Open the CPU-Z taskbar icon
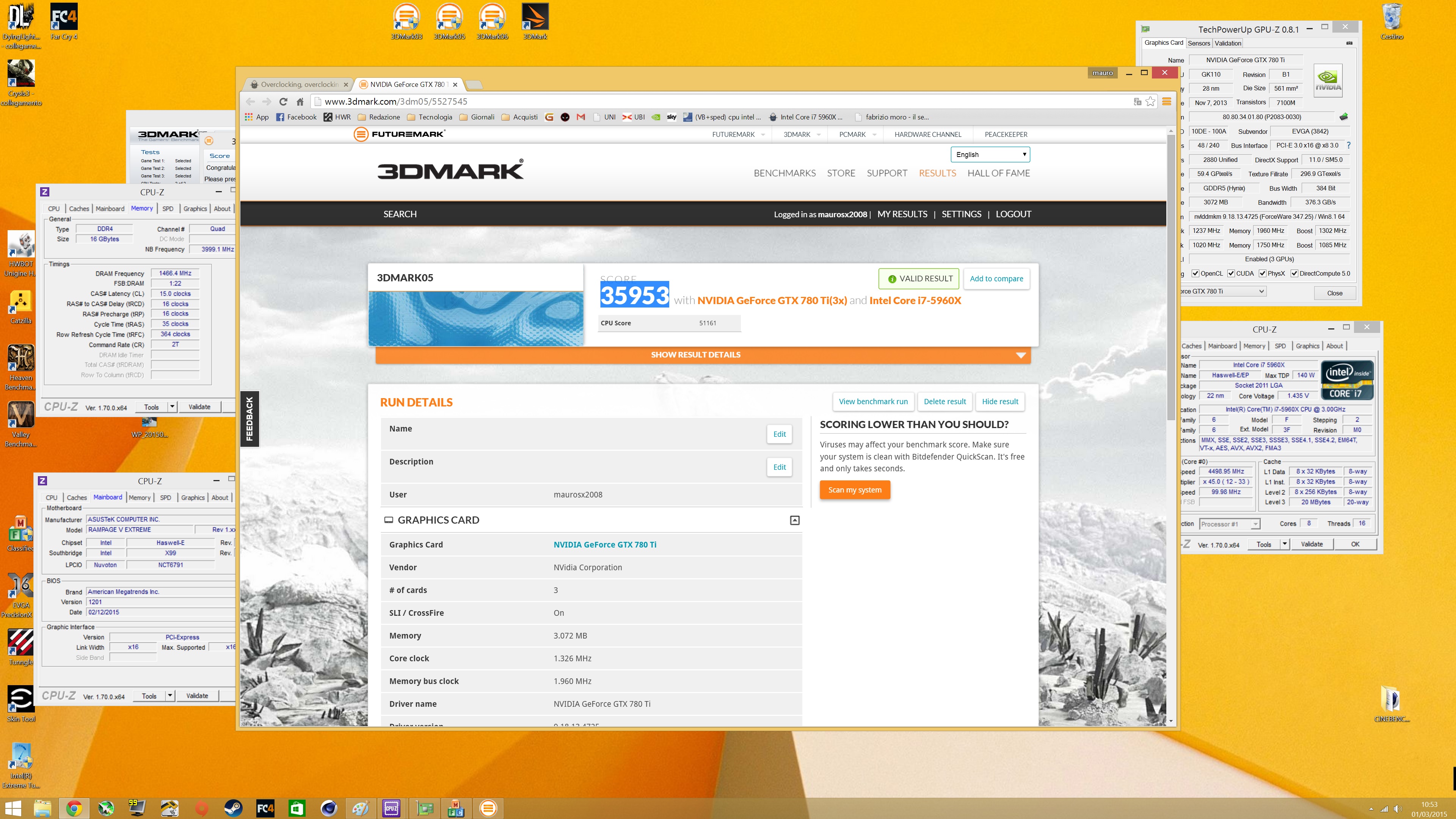This screenshot has height=819, width=1456. click(x=391, y=808)
